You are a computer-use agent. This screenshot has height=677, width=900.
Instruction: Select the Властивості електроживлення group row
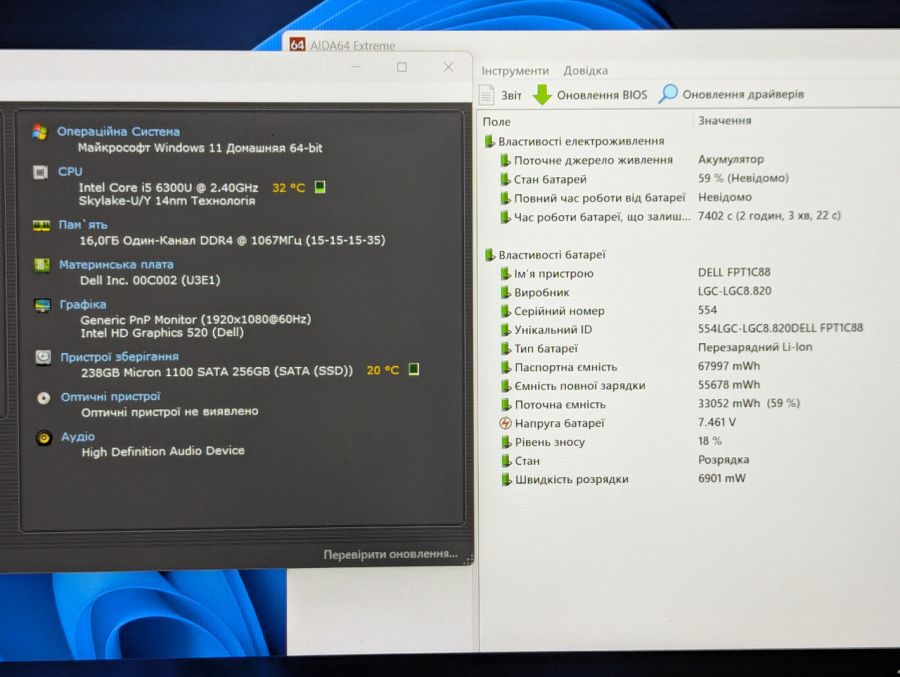click(574, 141)
